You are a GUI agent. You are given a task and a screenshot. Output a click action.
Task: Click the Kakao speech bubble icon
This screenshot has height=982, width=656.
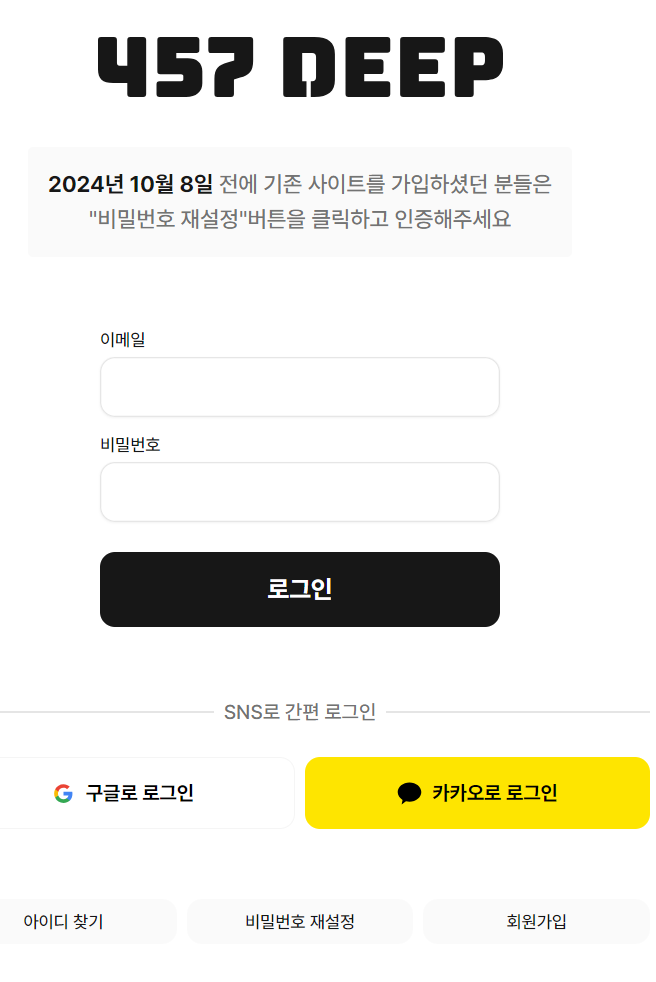click(409, 793)
